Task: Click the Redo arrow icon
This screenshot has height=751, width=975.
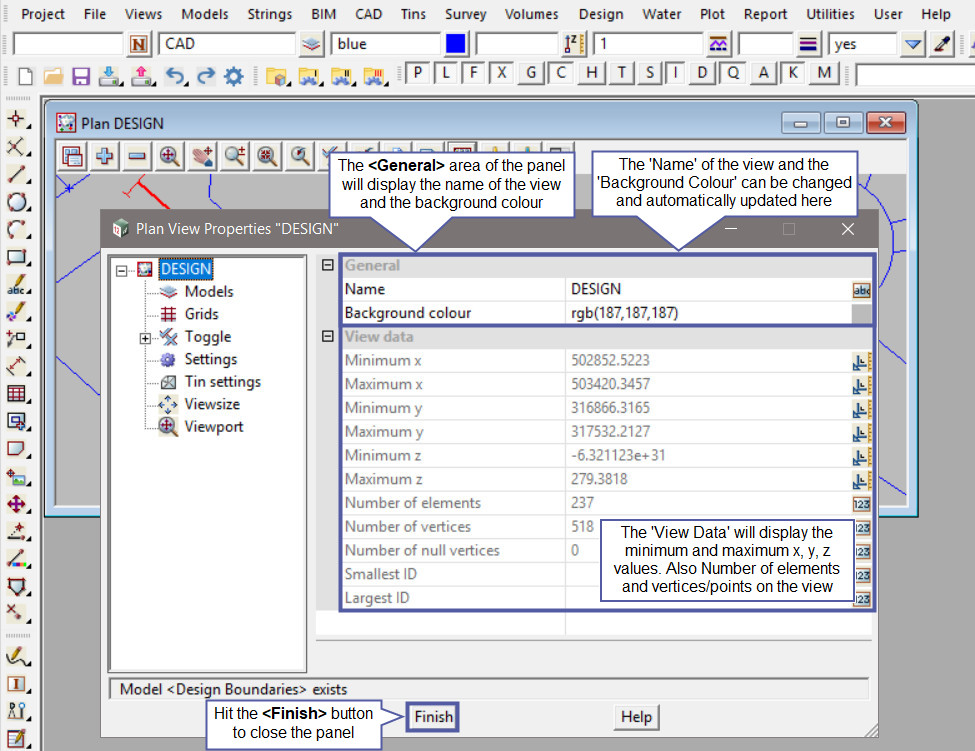Action: 205,76
